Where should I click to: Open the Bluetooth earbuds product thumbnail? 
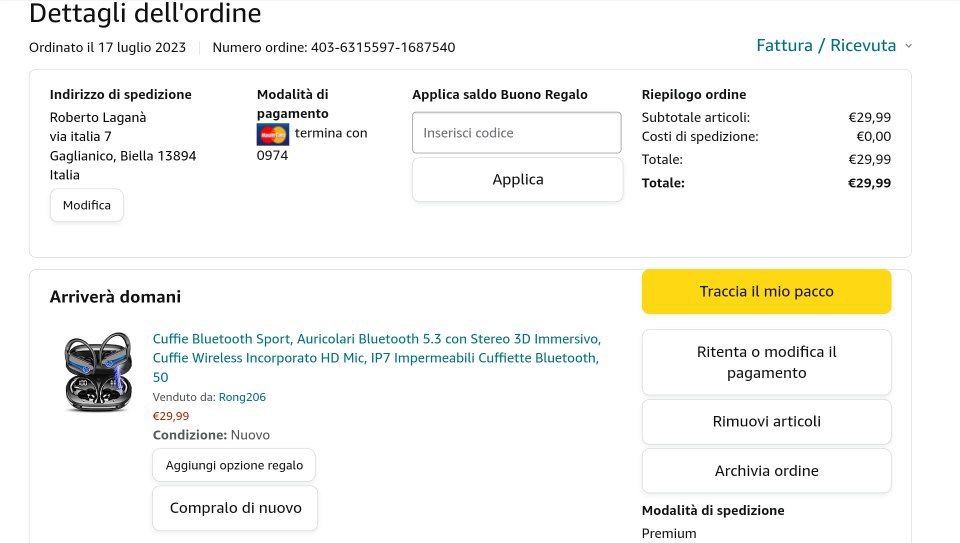[98, 372]
